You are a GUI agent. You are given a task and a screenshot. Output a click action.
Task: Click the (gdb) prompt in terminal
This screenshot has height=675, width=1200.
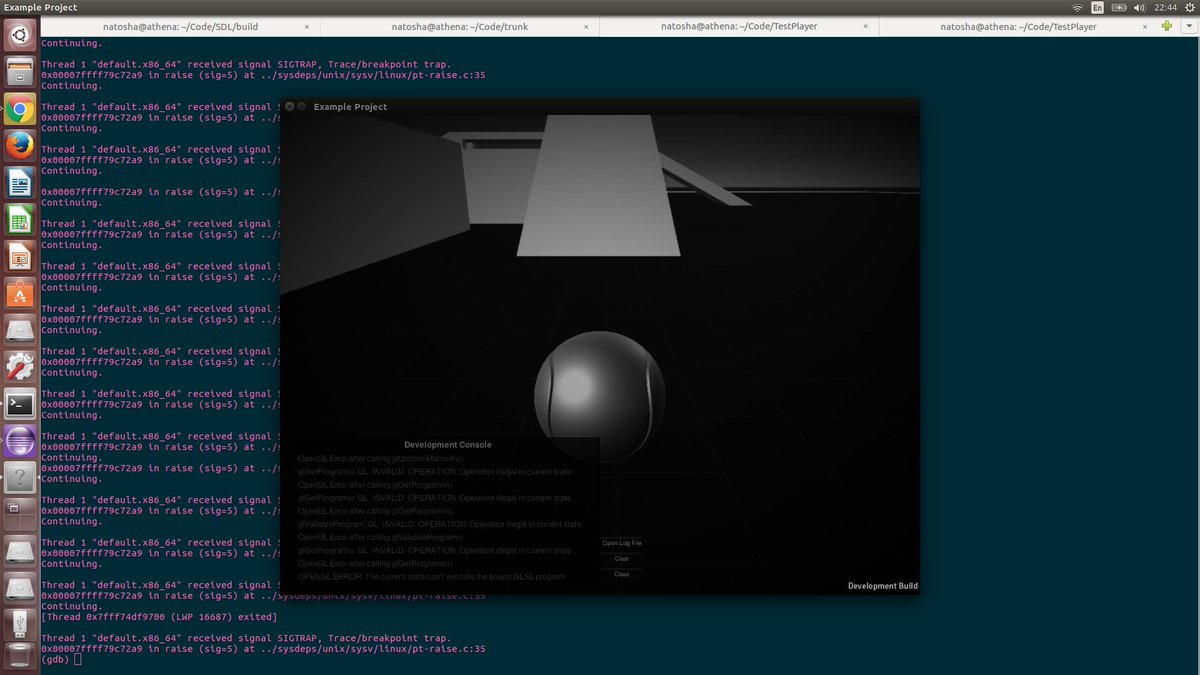click(56, 660)
